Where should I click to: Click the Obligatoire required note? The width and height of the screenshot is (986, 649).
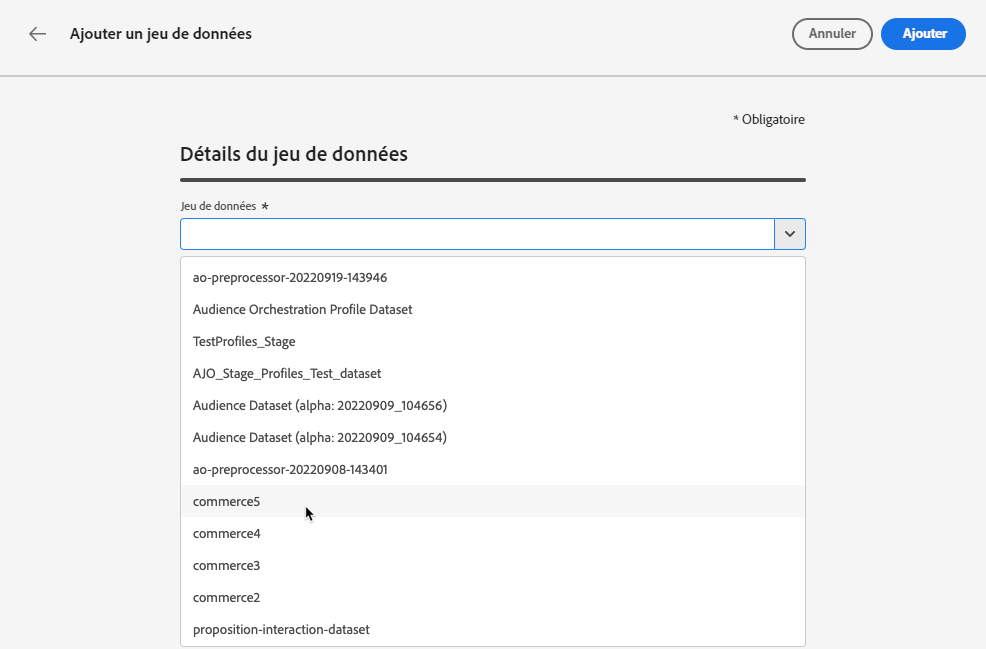(769, 120)
